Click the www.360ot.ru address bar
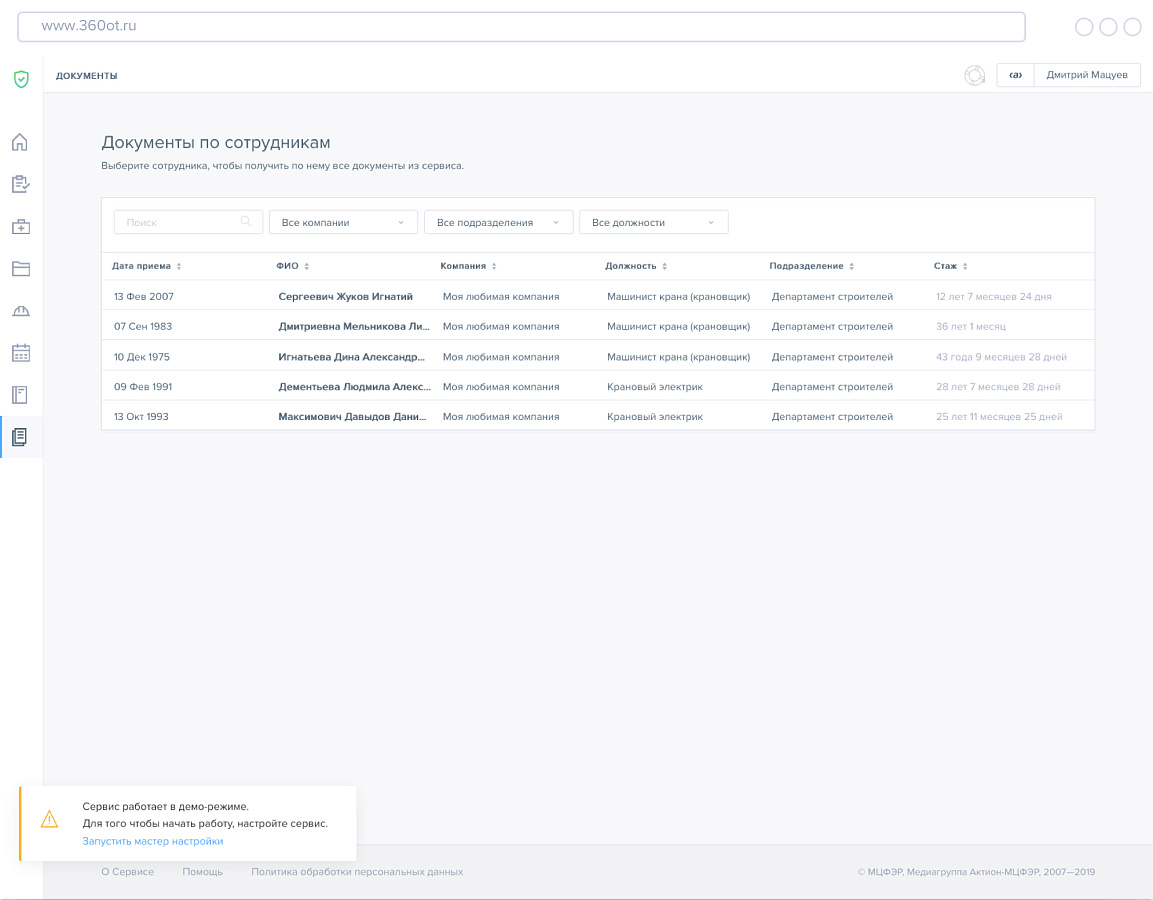 (x=521, y=26)
